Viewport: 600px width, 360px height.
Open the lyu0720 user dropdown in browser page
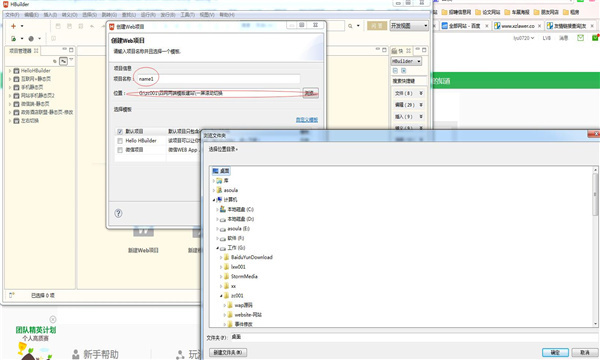click(523, 38)
